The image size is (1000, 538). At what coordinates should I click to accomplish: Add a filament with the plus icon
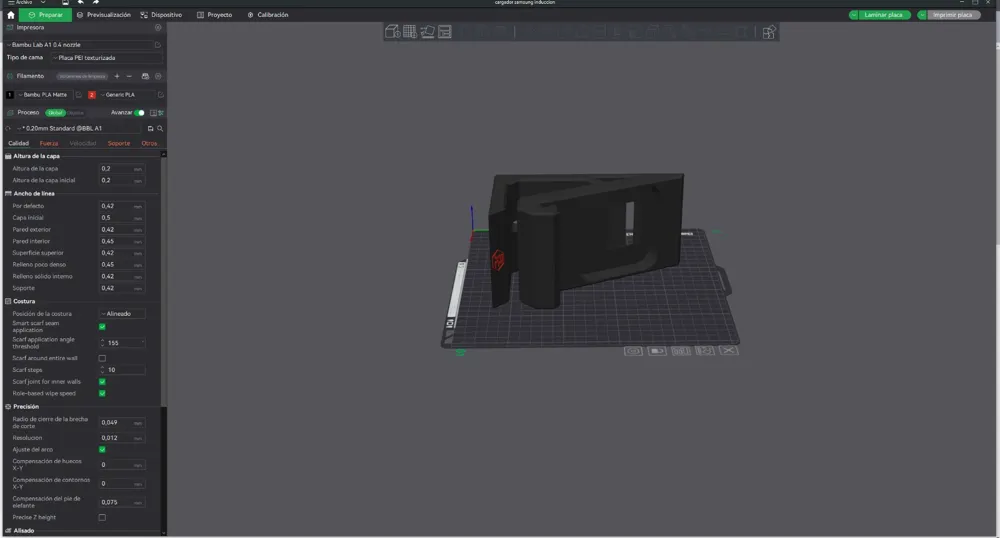(x=117, y=76)
